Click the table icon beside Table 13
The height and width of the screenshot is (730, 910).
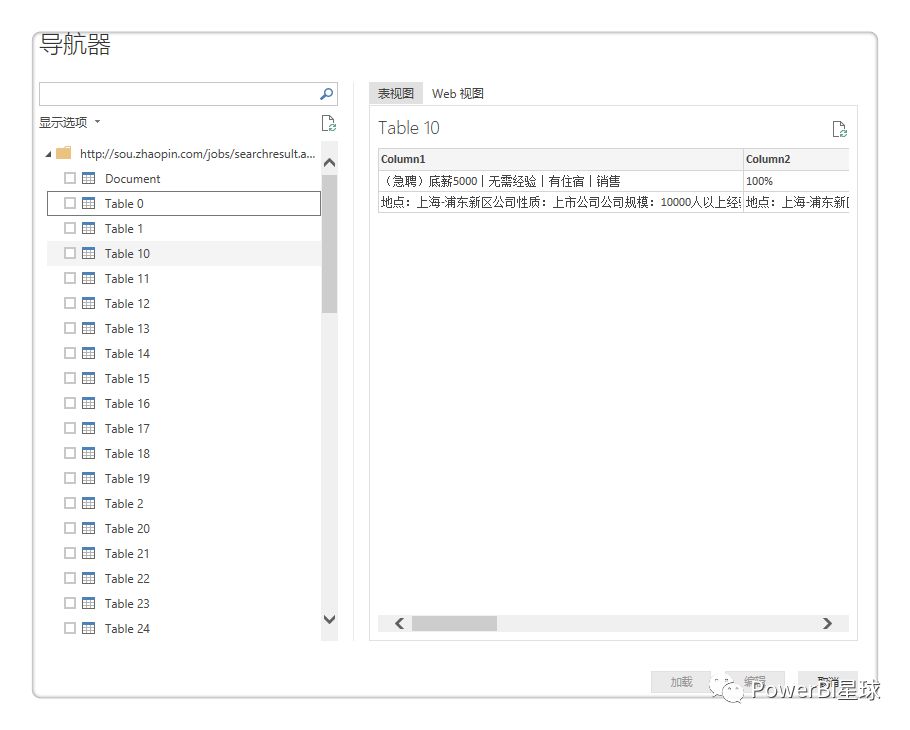click(88, 328)
